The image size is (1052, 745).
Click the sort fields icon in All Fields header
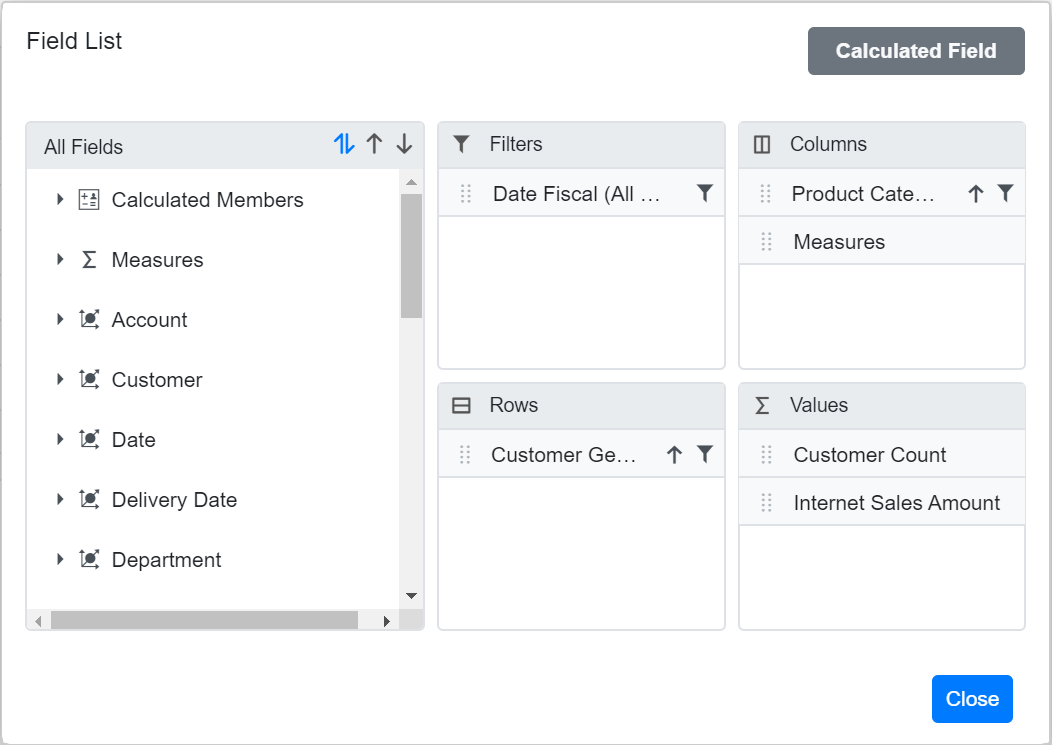[x=343, y=144]
